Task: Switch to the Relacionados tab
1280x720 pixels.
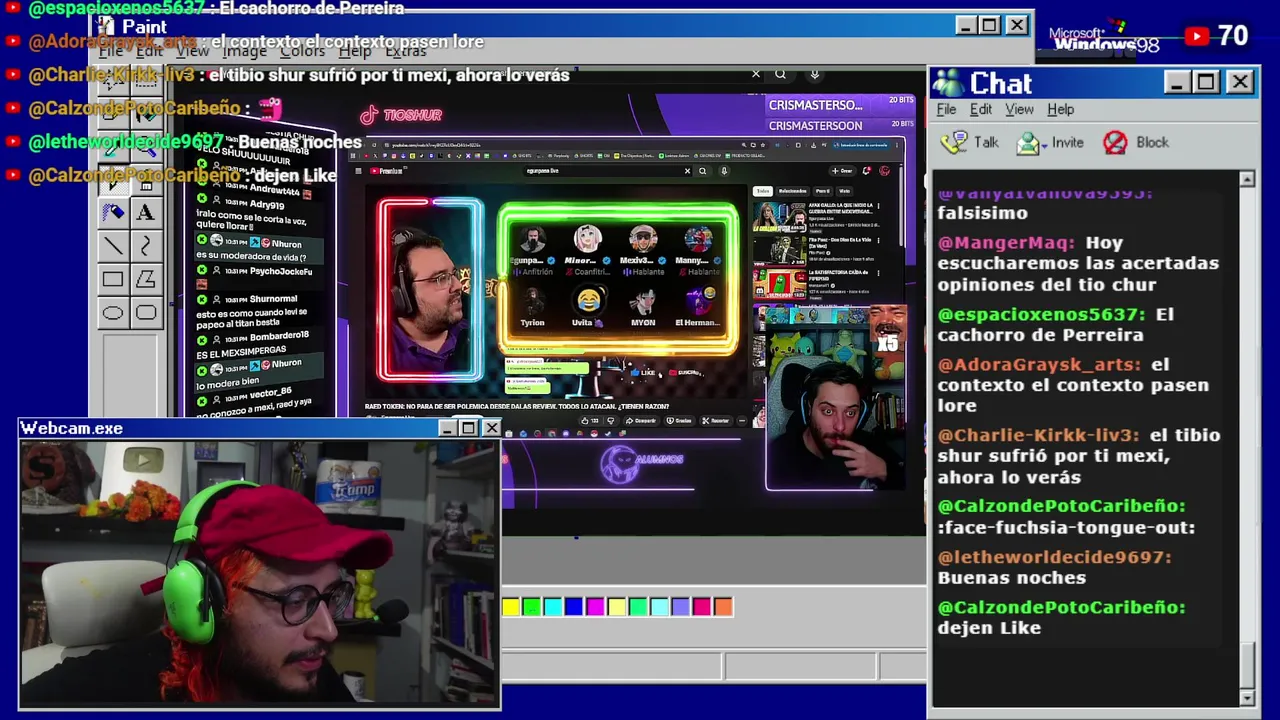Action: tap(792, 191)
